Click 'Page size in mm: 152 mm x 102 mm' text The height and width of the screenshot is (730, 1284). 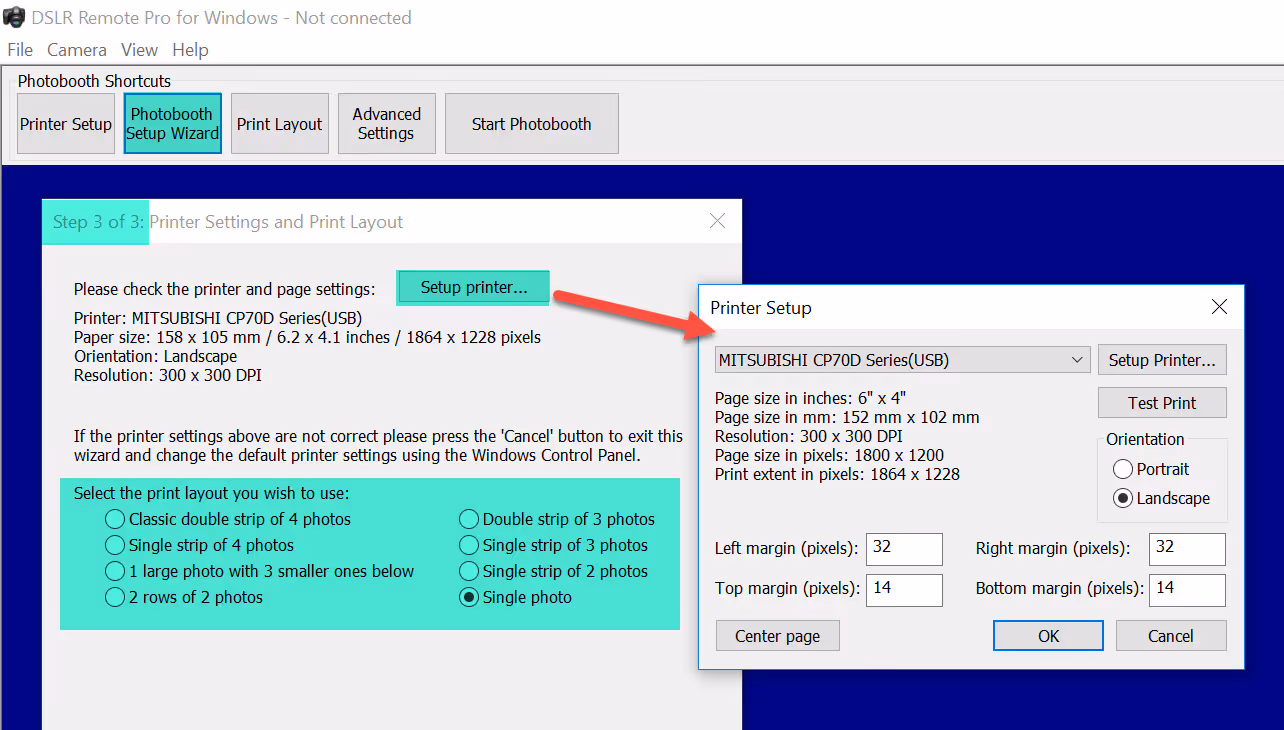pyautogui.click(x=847, y=417)
